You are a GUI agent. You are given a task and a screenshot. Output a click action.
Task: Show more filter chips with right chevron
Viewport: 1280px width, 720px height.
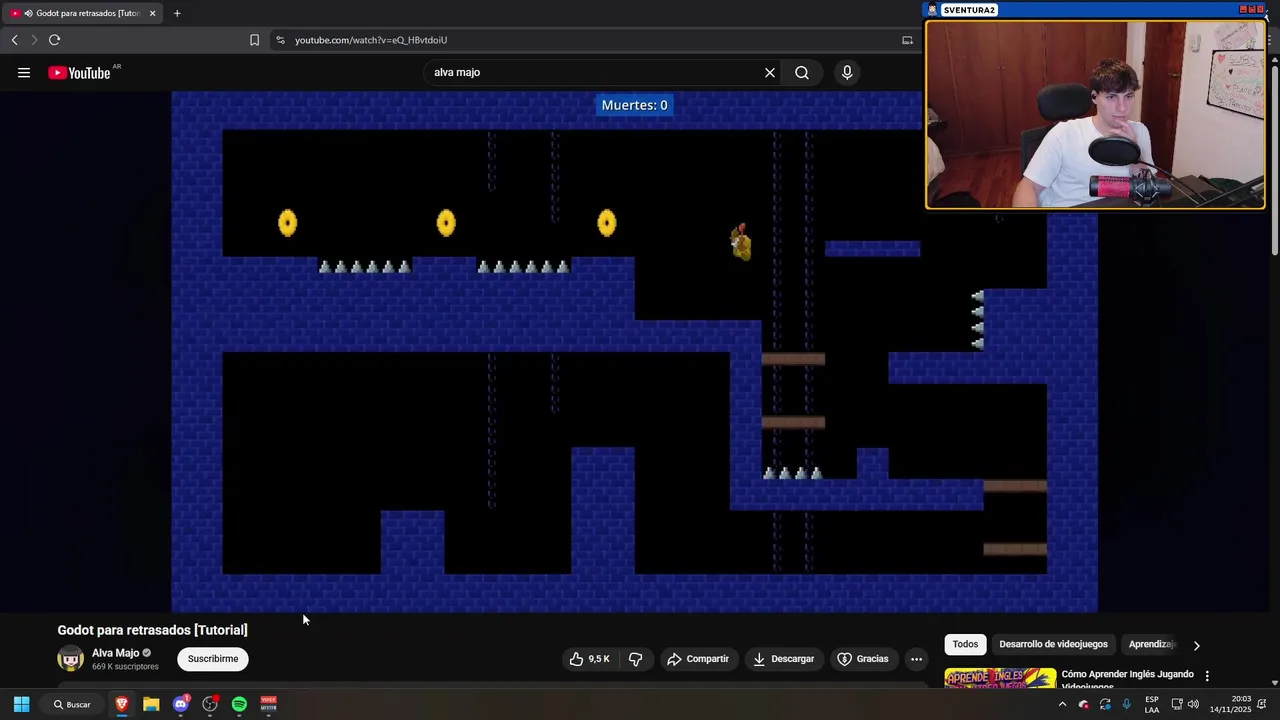pos(1196,645)
